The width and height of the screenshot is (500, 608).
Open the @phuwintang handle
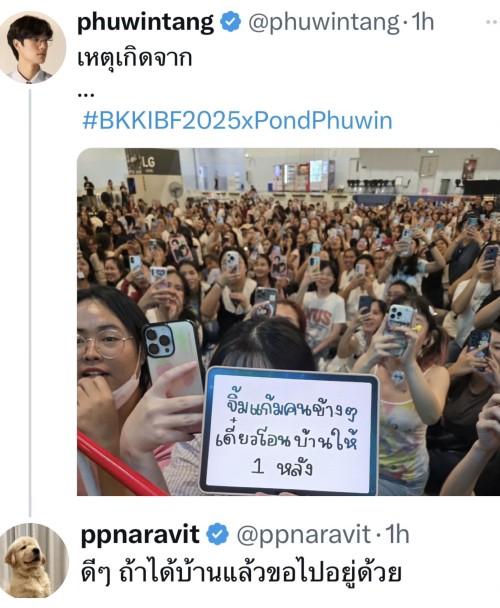(x=324, y=22)
